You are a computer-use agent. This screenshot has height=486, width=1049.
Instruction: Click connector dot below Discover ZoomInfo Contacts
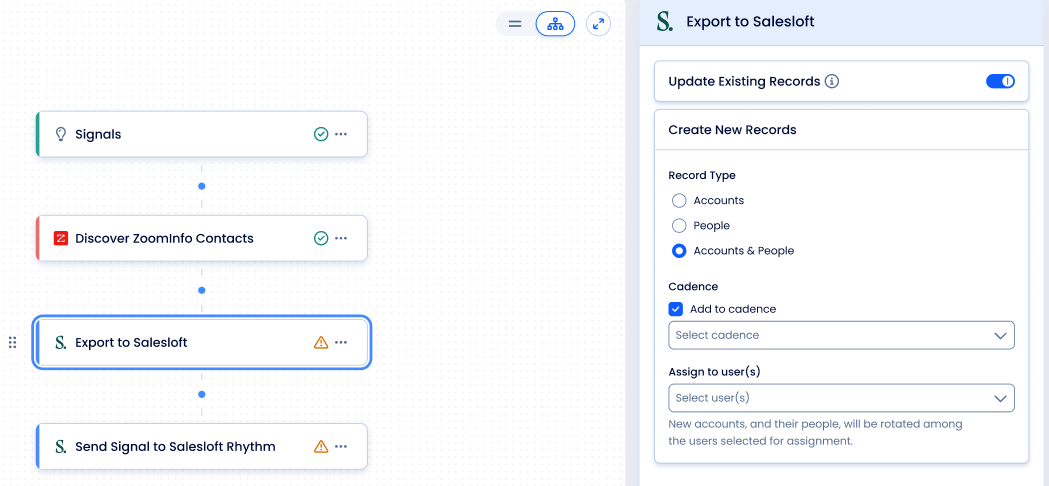click(201, 291)
